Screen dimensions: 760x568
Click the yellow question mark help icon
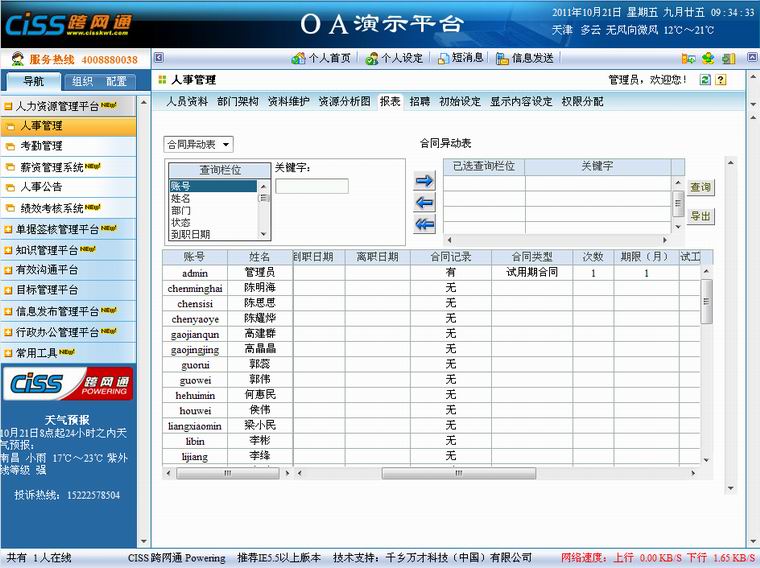720,80
